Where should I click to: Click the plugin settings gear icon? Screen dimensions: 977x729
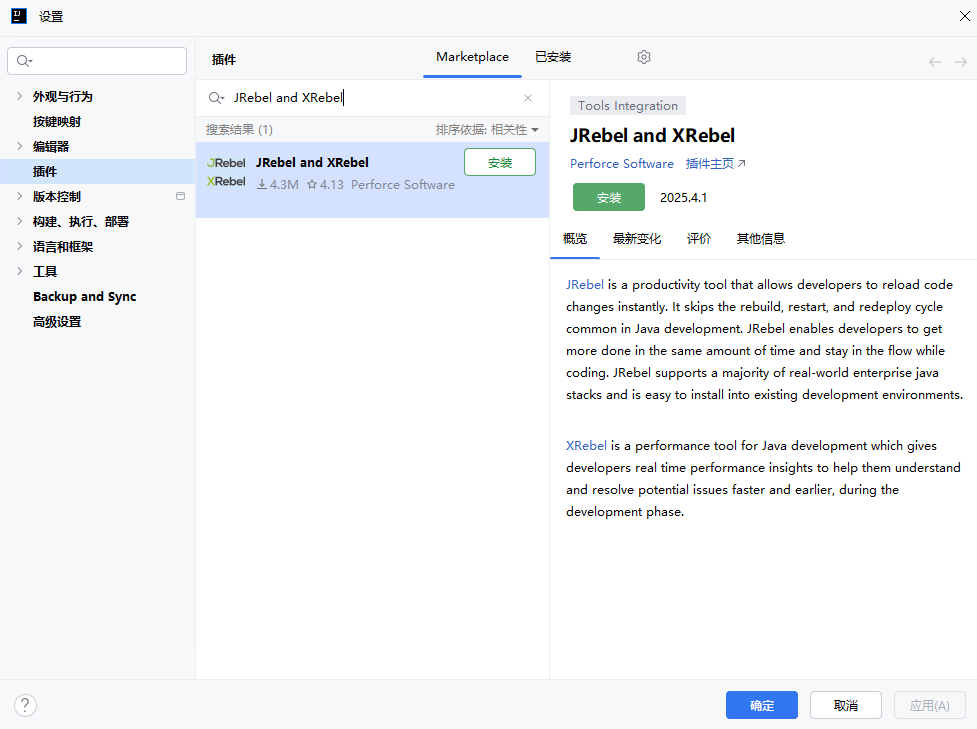644,58
